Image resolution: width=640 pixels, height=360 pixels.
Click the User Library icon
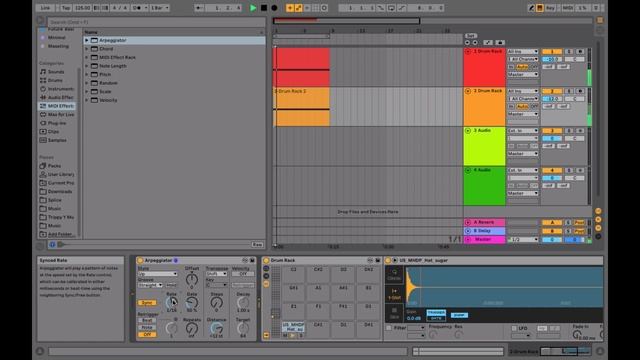43,175
